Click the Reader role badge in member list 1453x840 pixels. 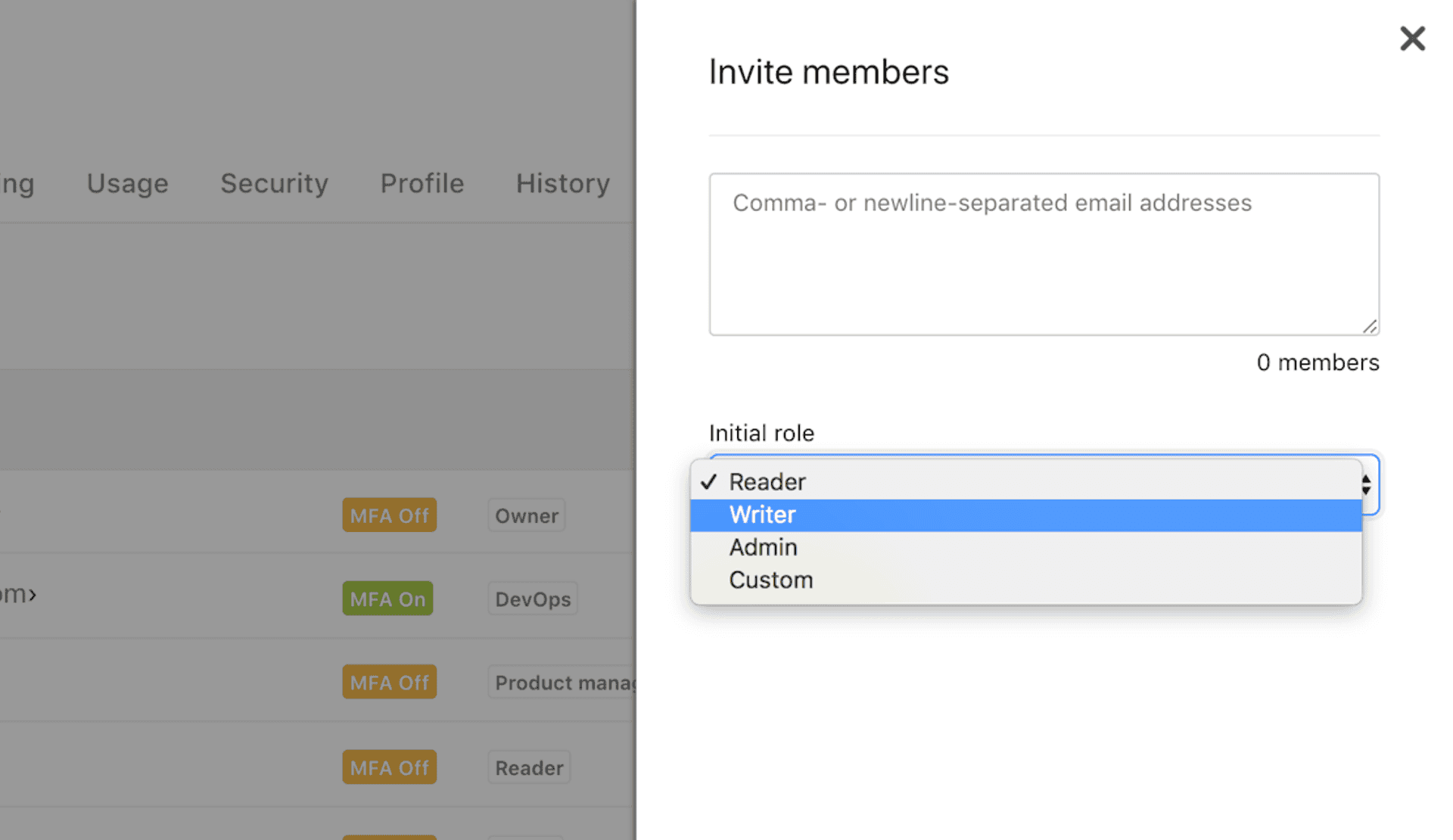click(x=528, y=767)
